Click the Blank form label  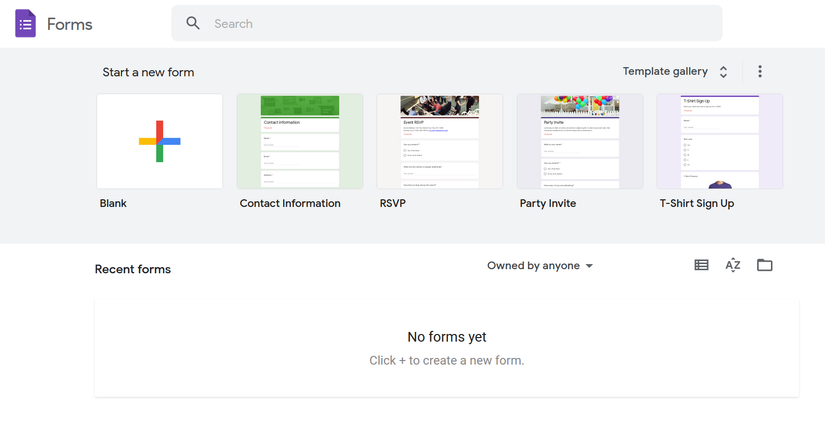(113, 203)
